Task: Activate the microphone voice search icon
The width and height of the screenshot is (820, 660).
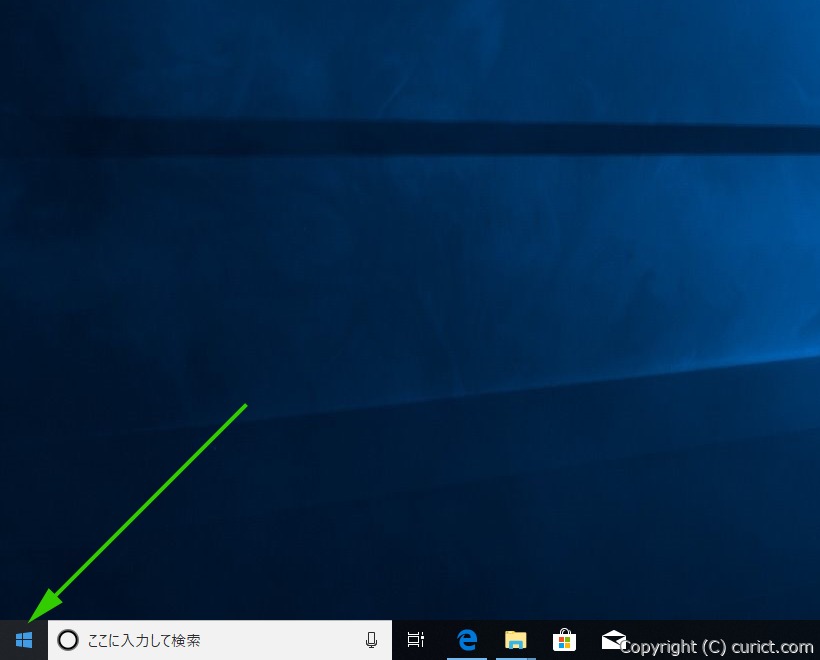Action: click(371, 640)
